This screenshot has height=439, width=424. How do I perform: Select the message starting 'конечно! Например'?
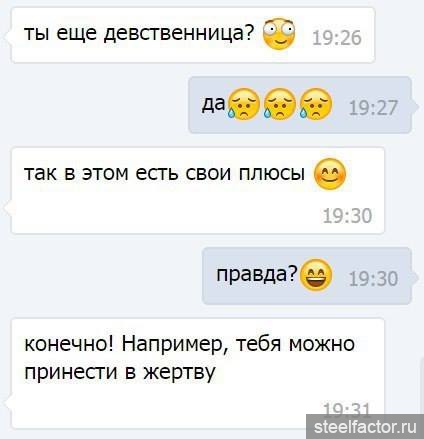click(x=198, y=373)
